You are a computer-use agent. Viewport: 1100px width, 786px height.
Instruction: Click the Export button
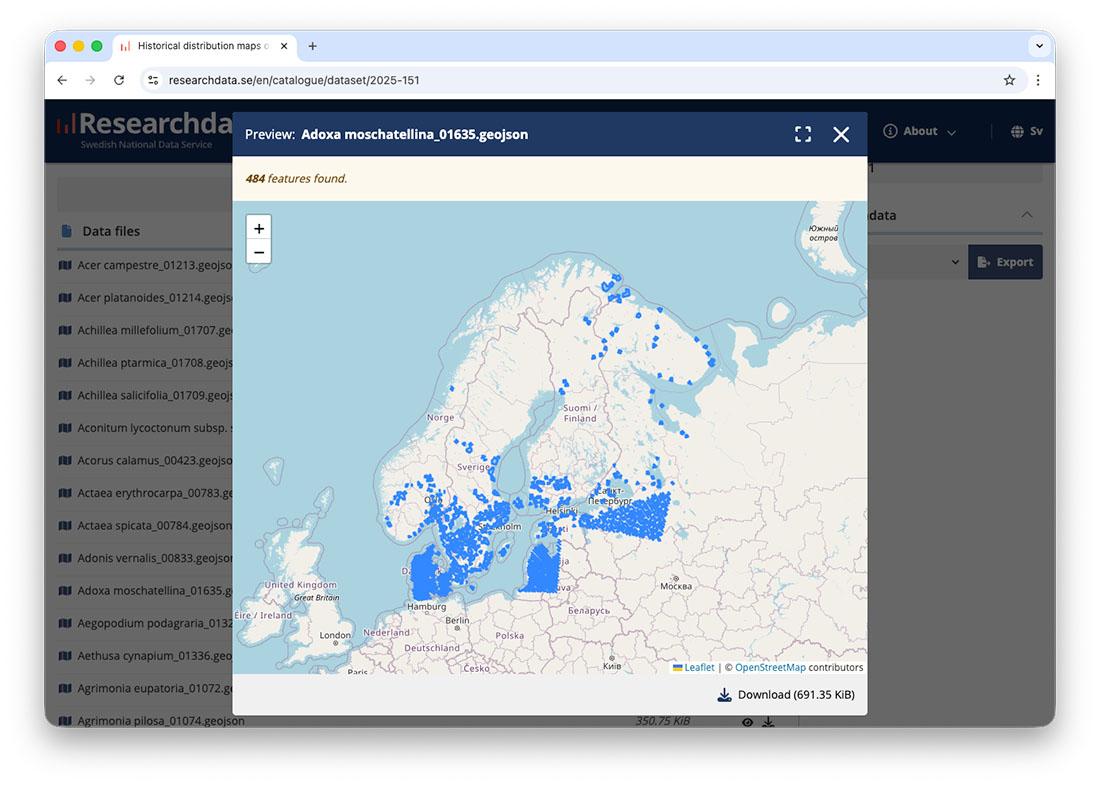pos(1005,261)
